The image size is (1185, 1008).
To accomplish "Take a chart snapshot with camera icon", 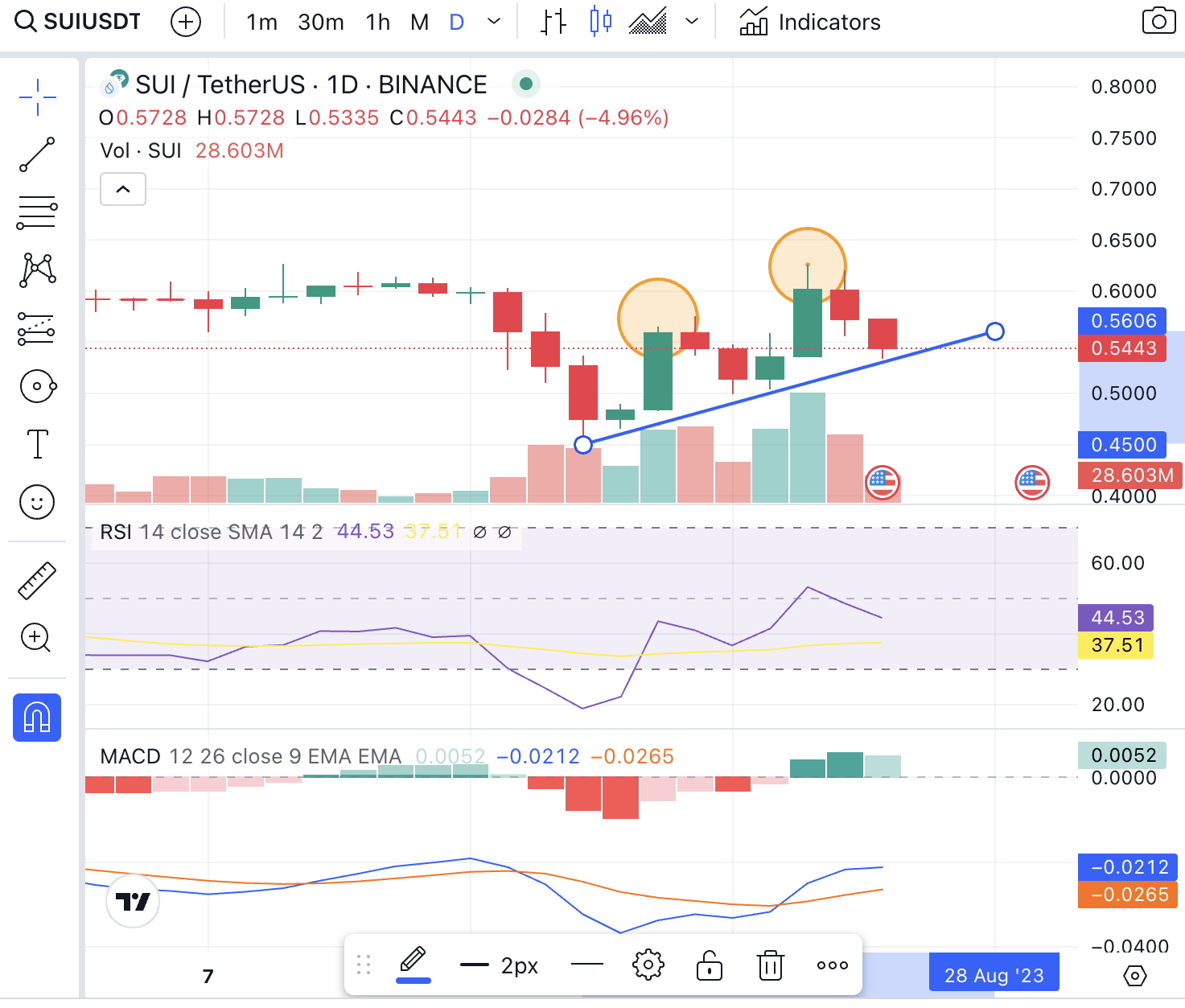I will pyautogui.click(x=1158, y=22).
